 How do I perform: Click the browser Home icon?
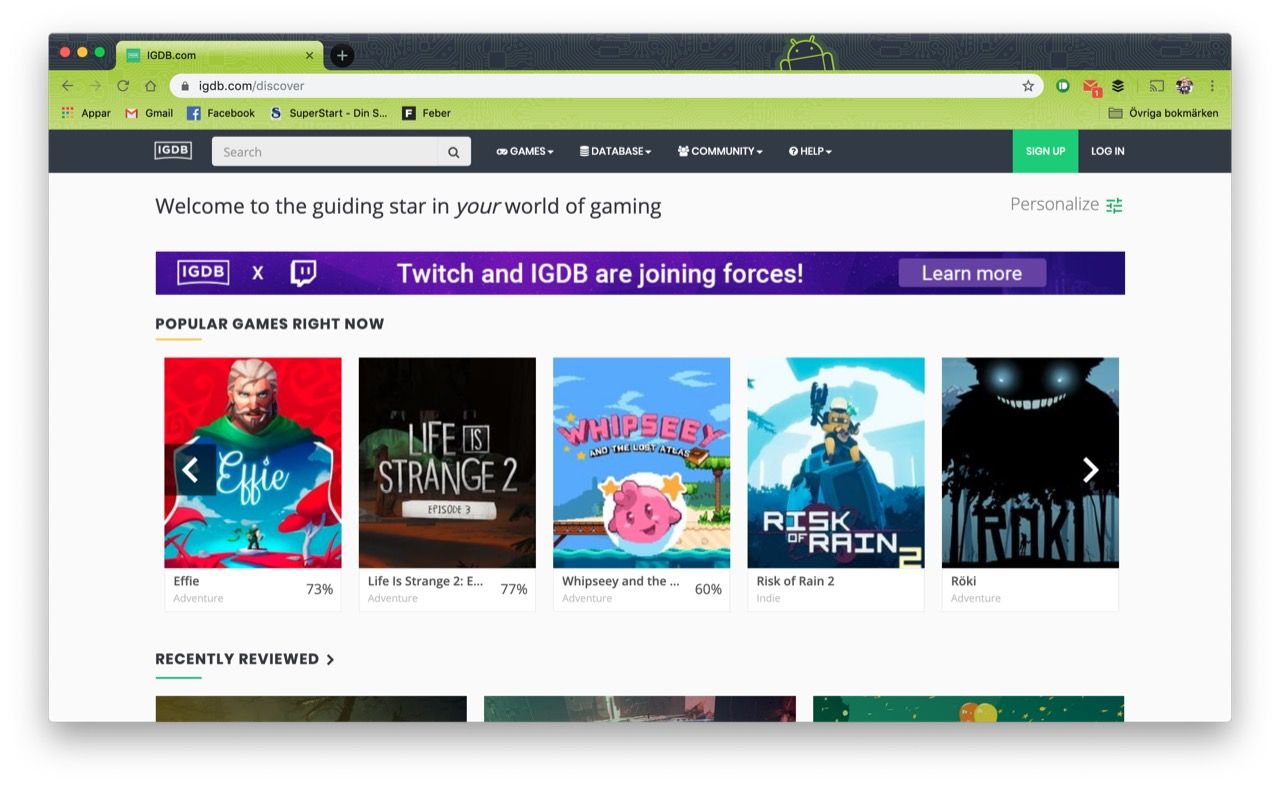pyautogui.click(x=151, y=86)
